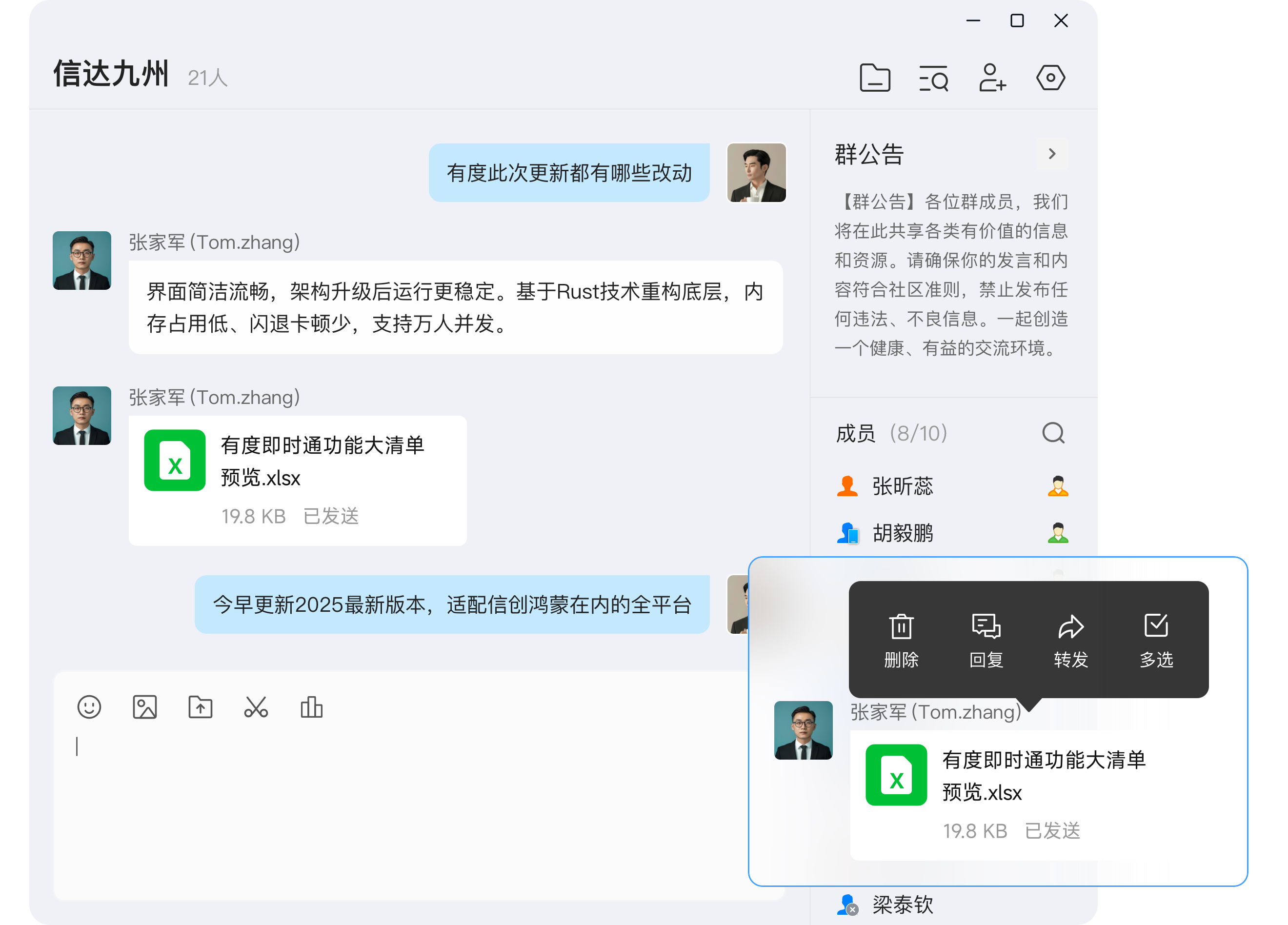Click the group name 信达九州
The image size is (1288, 925).
111,74
